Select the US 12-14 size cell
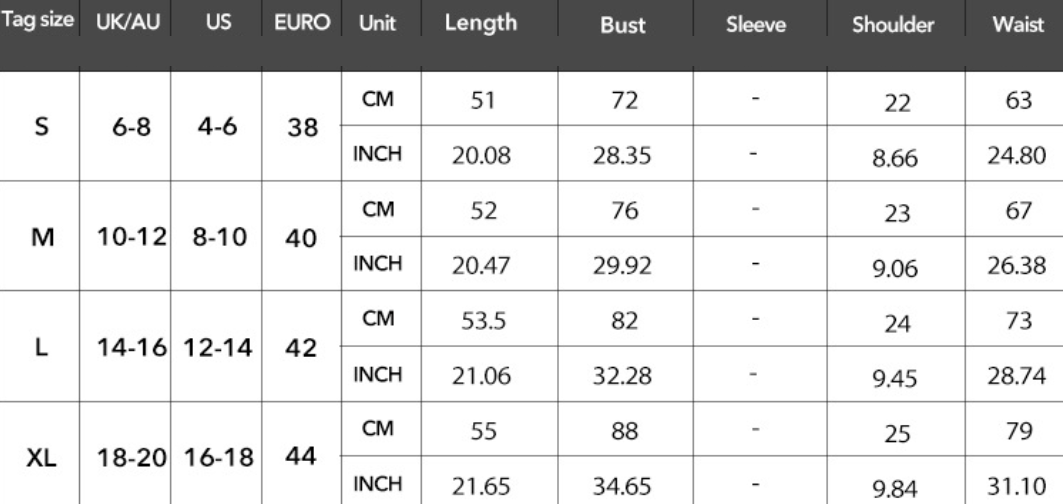The height and width of the screenshot is (504, 1063). pyautogui.click(x=218, y=349)
